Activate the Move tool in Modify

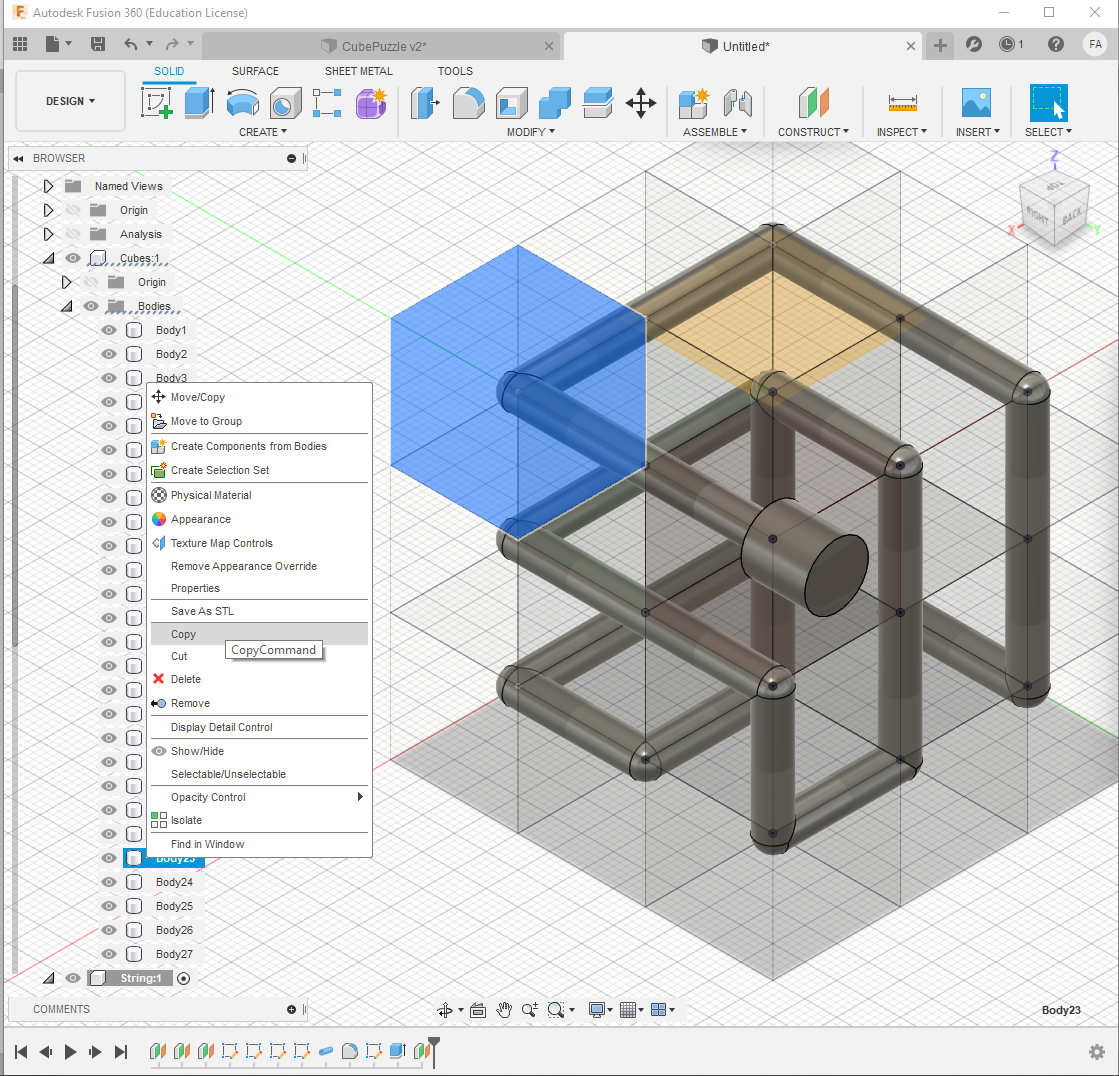640,102
